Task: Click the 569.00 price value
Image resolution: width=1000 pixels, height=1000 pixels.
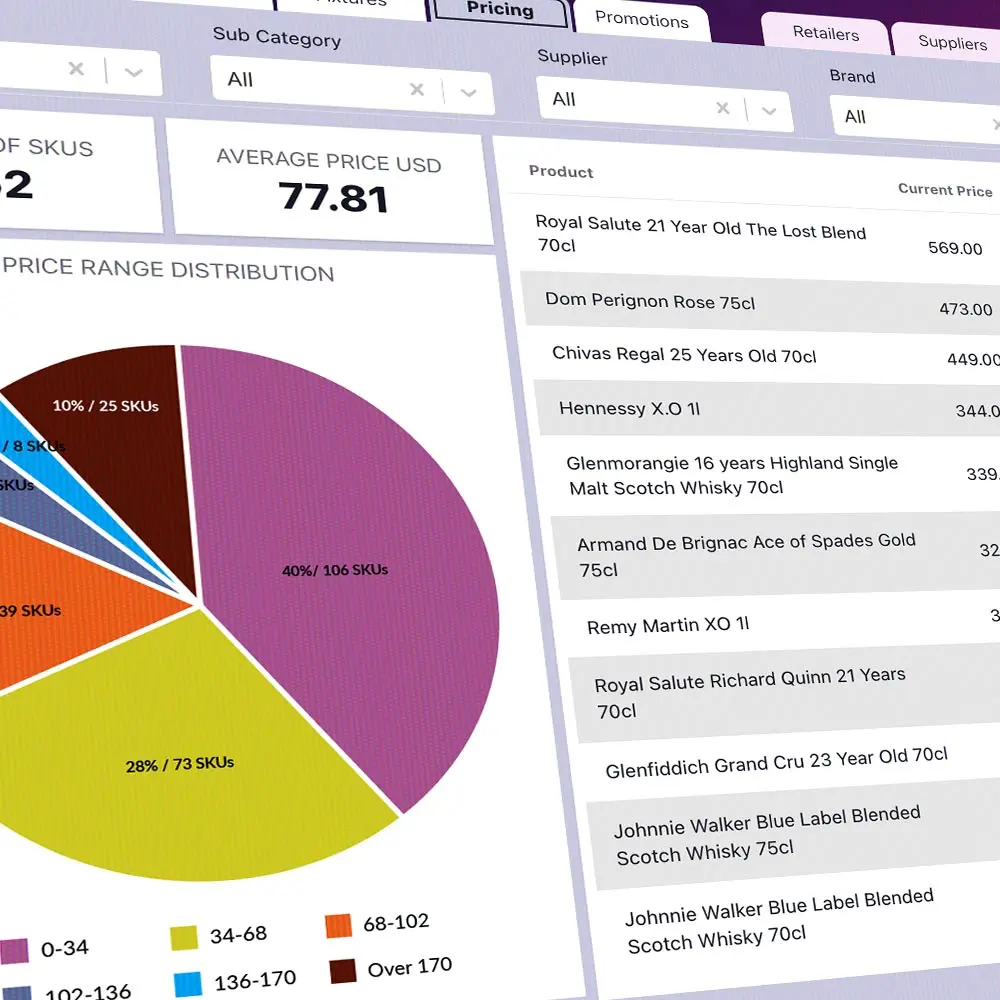Action: click(x=955, y=247)
